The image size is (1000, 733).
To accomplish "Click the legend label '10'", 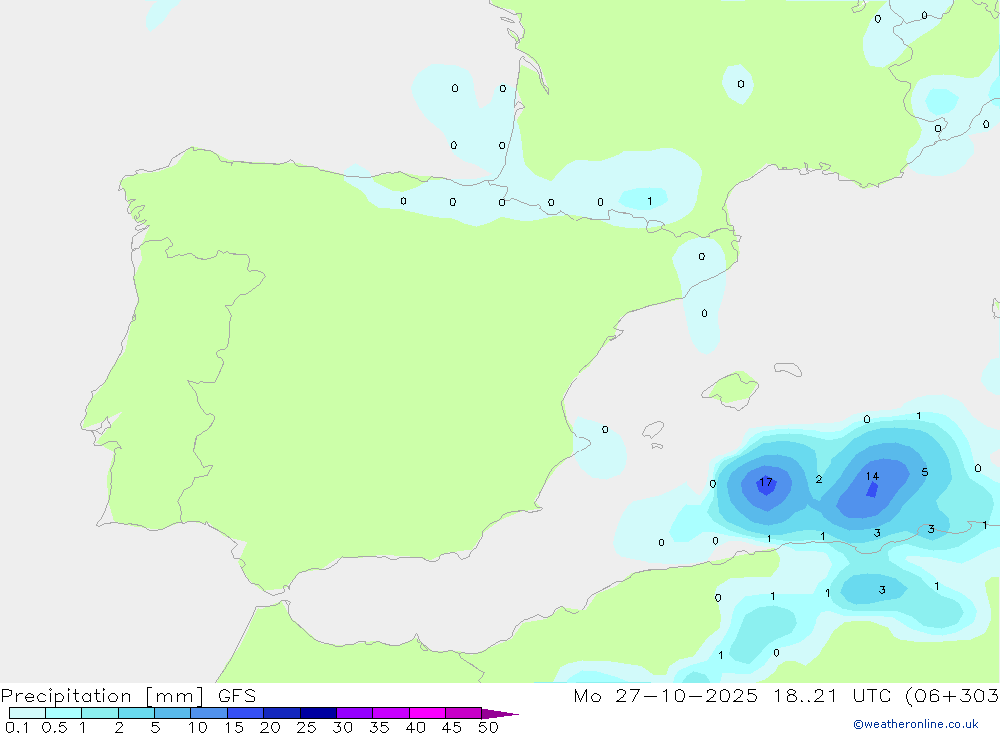I will coord(198,727).
